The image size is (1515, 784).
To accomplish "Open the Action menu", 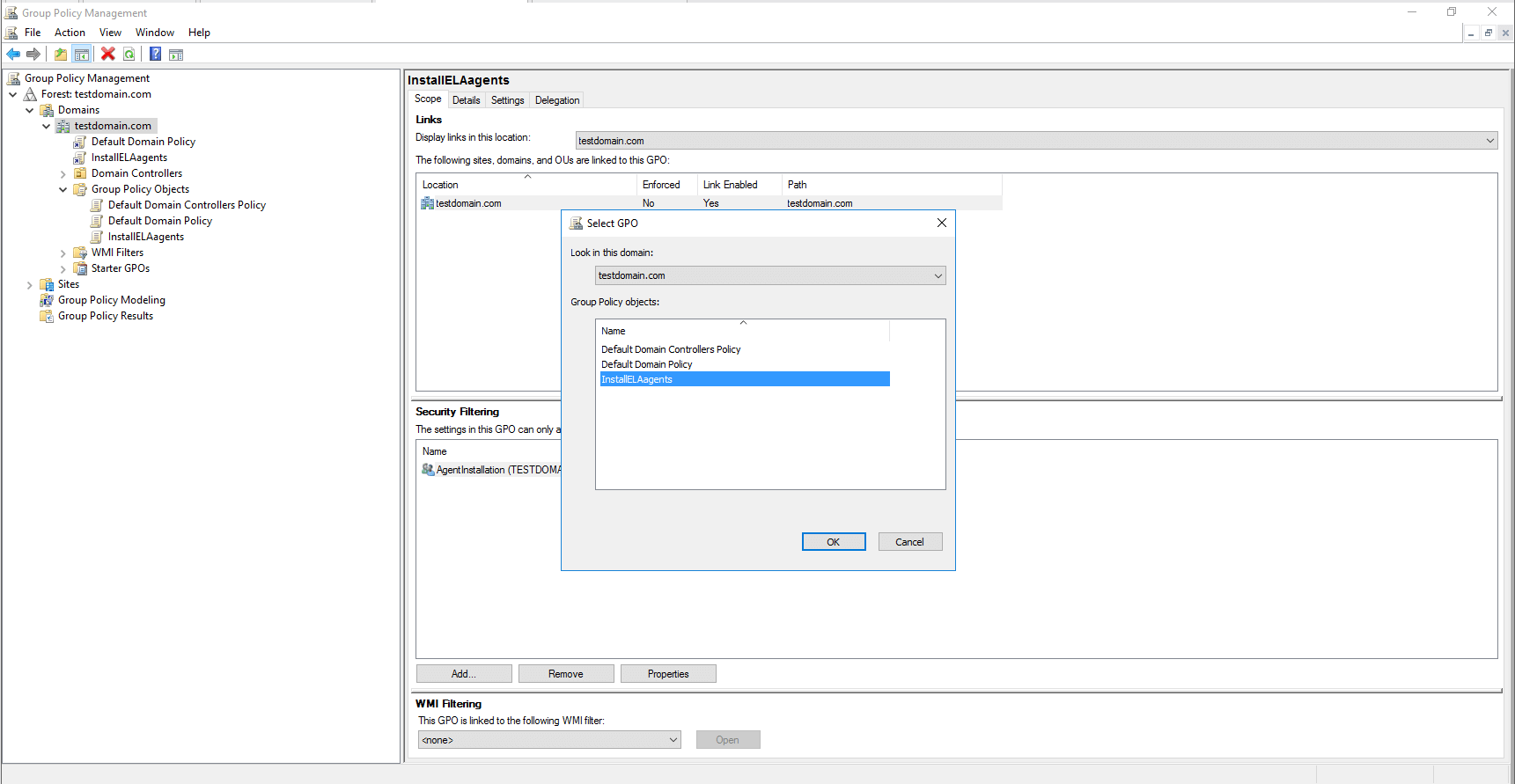I will tap(70, 33).
